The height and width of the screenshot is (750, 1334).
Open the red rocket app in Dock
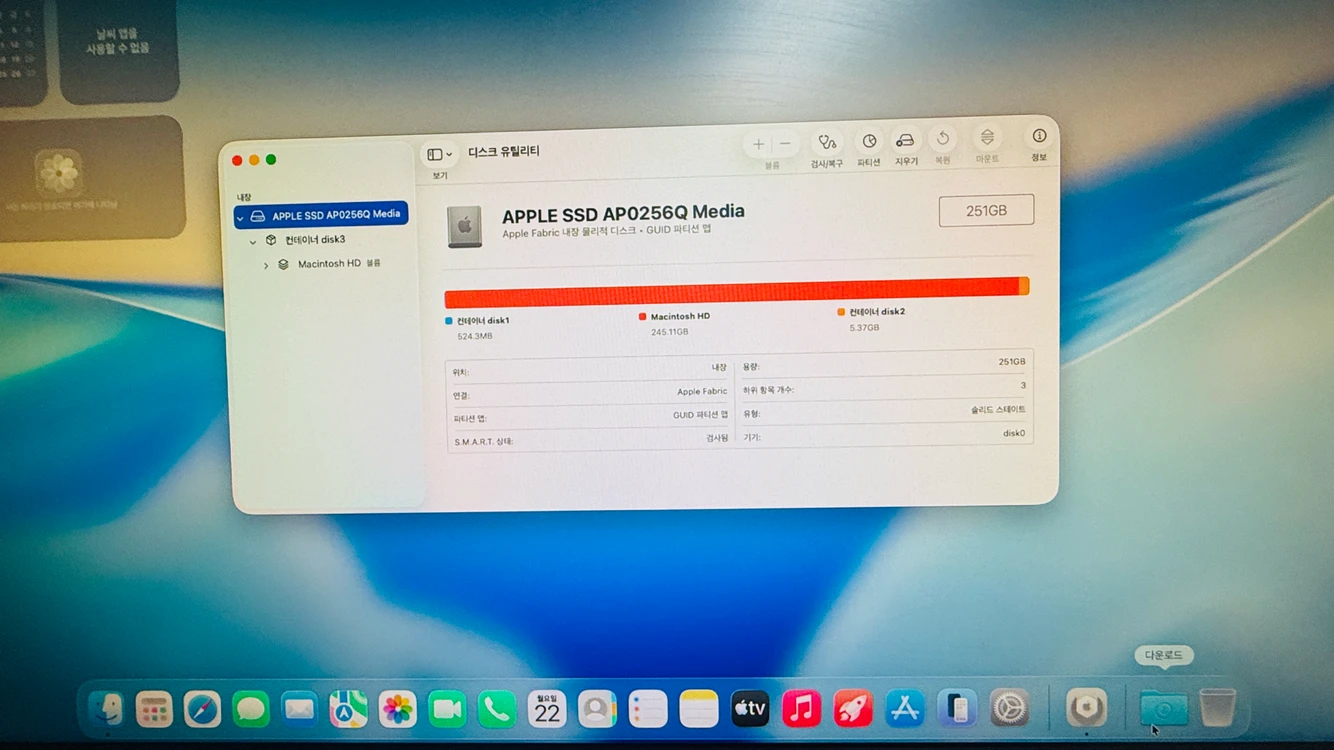tap(853, 709)
